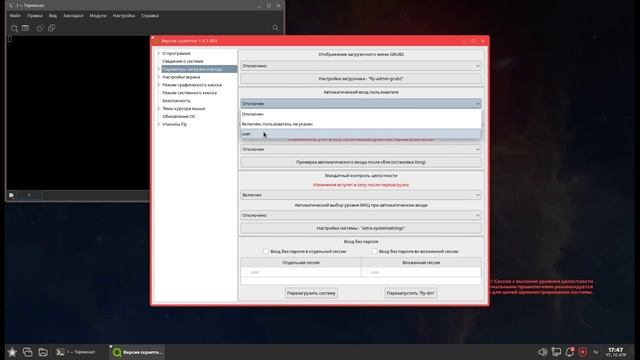Click the red square tray icon
Image resolution: width=640 pixels, height=360 pixels.
click(x=583, y=352)
